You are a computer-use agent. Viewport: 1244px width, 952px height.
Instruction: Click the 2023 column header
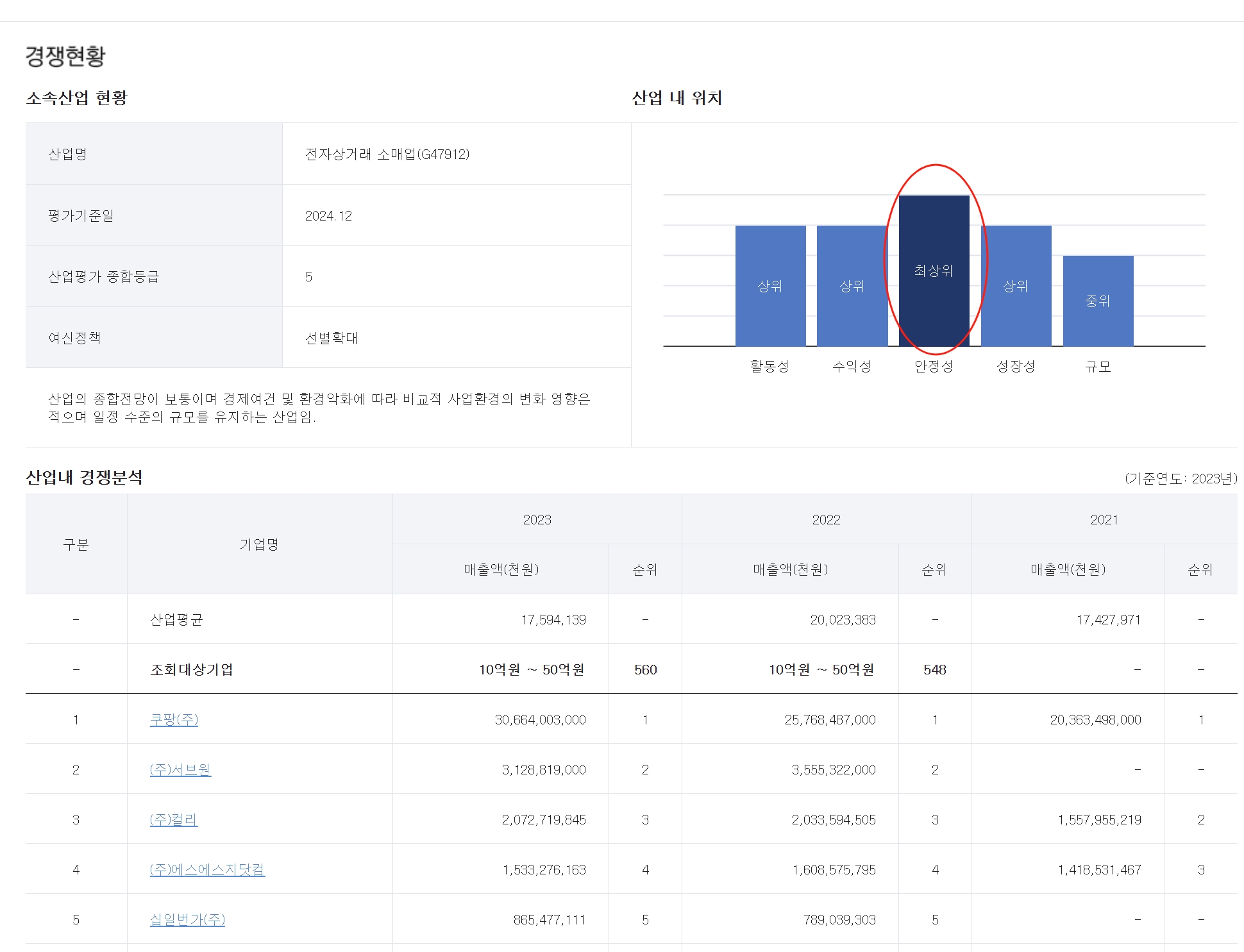537,519
